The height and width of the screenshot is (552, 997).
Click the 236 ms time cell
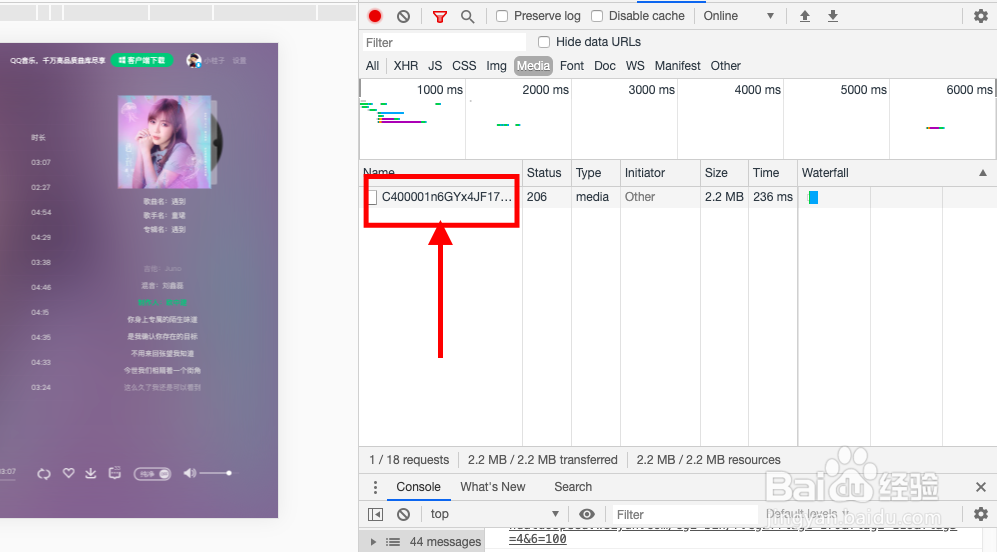(773, 197)
